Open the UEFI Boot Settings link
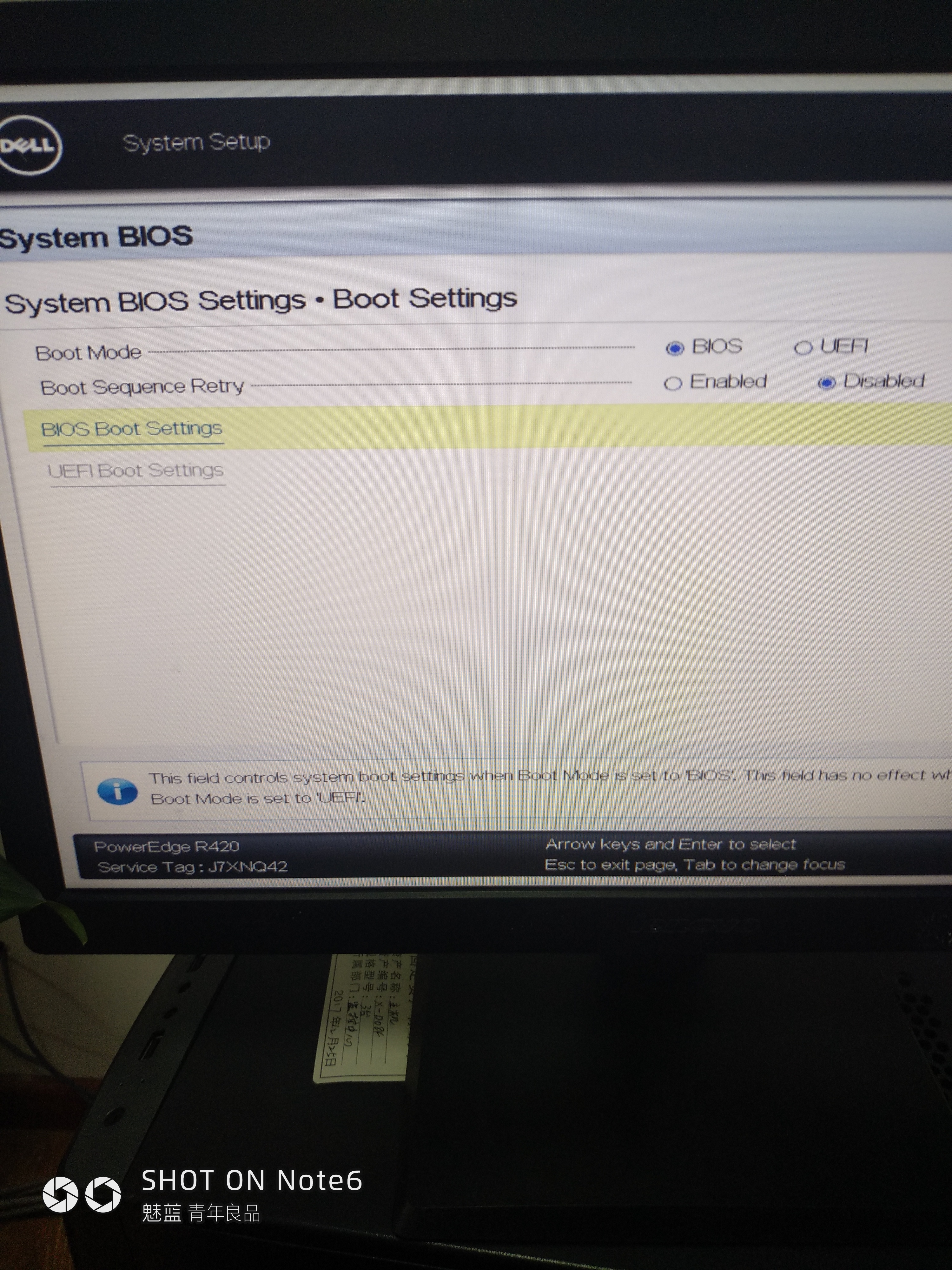The height and width of the screenshot is (1270, 952). (136, 471)
